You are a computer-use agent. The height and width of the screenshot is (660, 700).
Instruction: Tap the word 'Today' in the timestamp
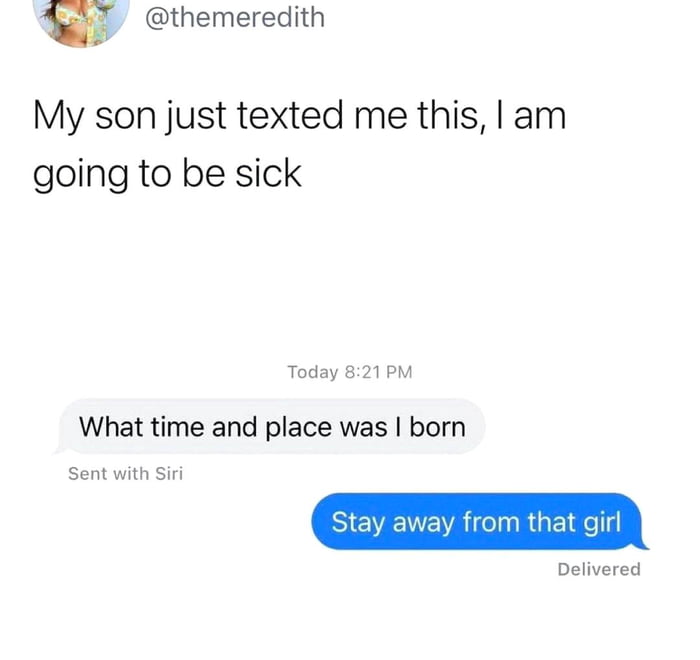(313, 372)
